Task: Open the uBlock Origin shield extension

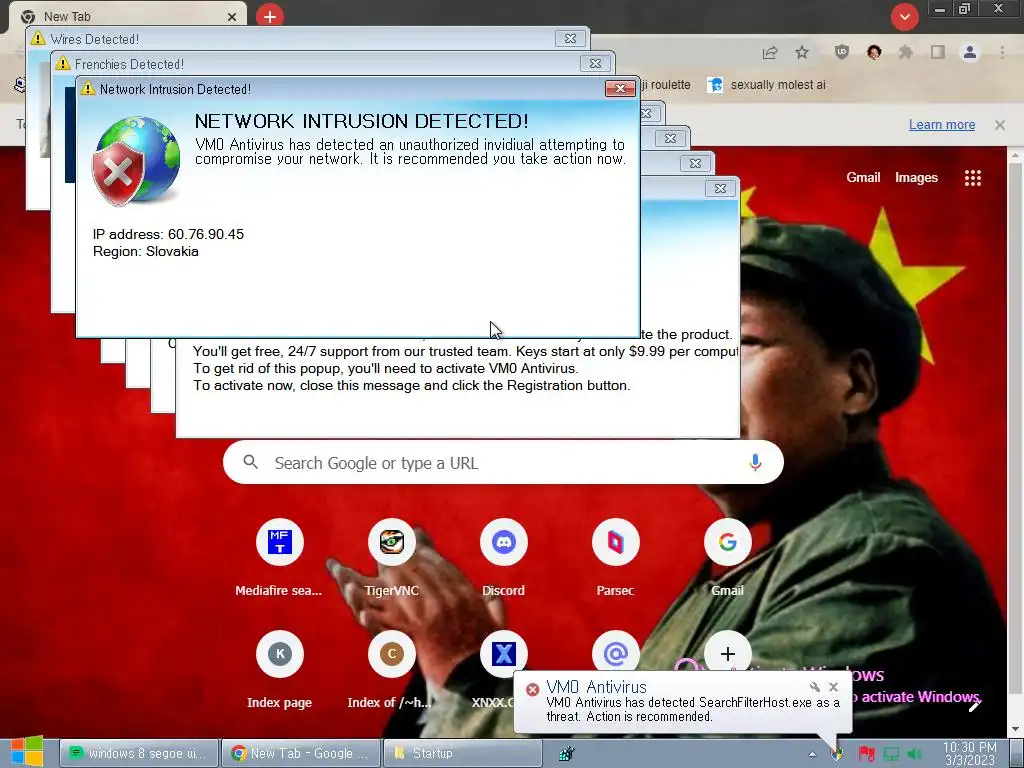Action: click(x=842, y=53)
